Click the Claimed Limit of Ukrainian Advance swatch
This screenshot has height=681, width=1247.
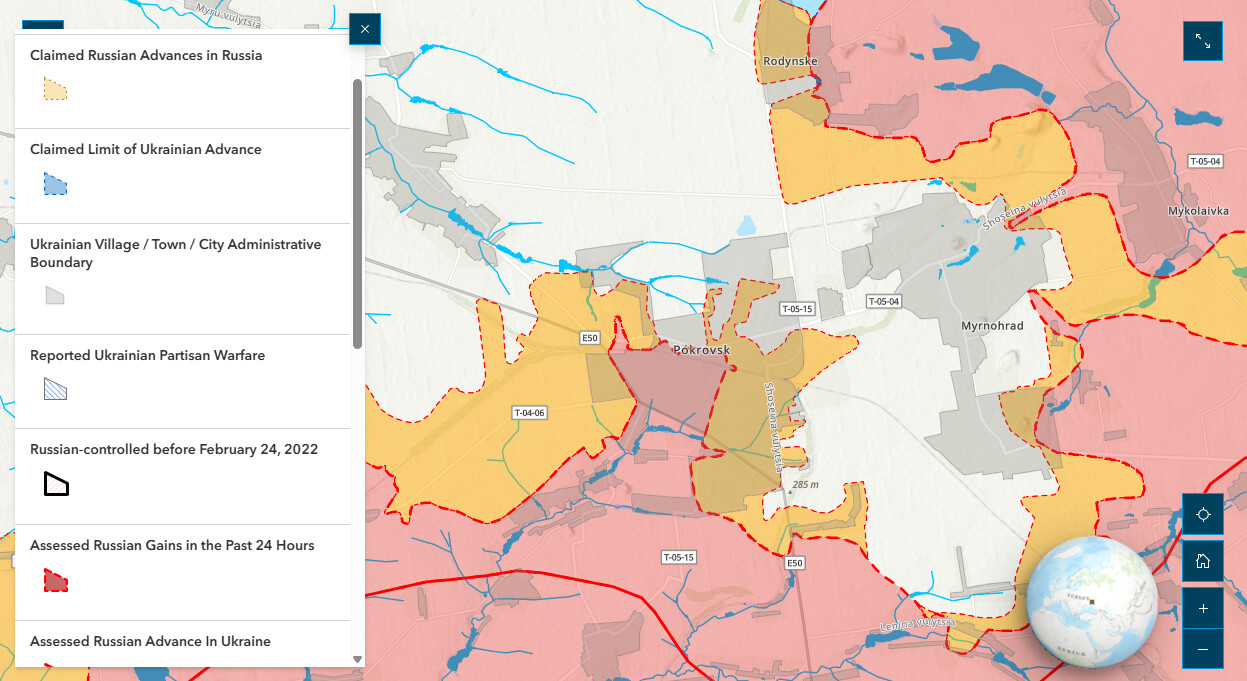click(x=55, y=184)
